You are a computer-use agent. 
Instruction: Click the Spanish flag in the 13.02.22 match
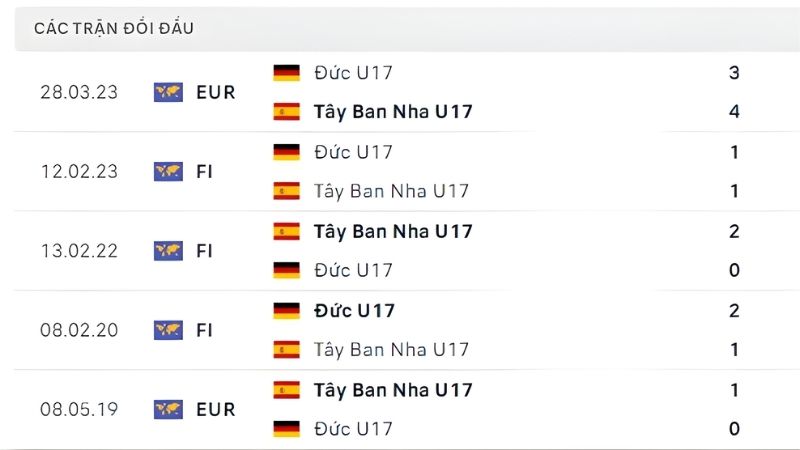pos(286,231)
